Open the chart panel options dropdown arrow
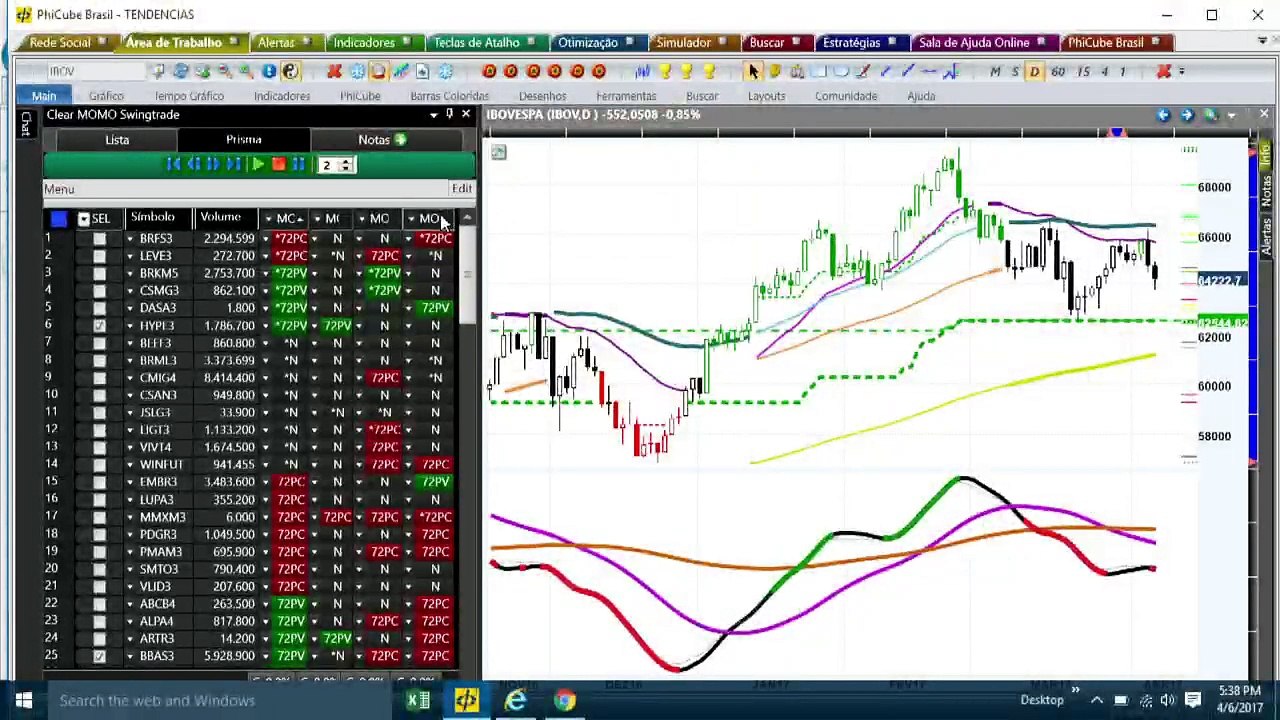The image size is (1280, 720). [1231, 115]
